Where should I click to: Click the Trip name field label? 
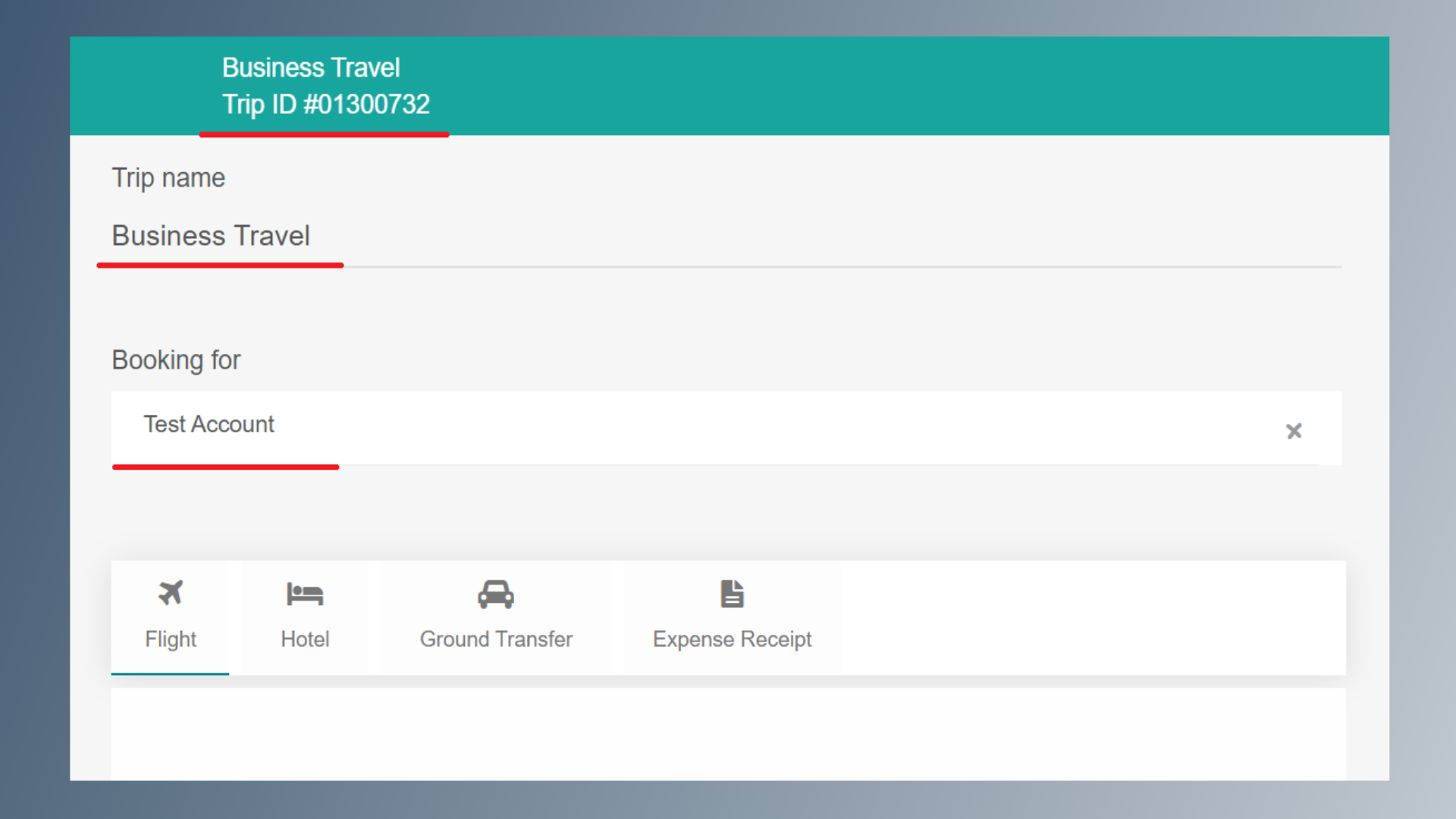168,178
